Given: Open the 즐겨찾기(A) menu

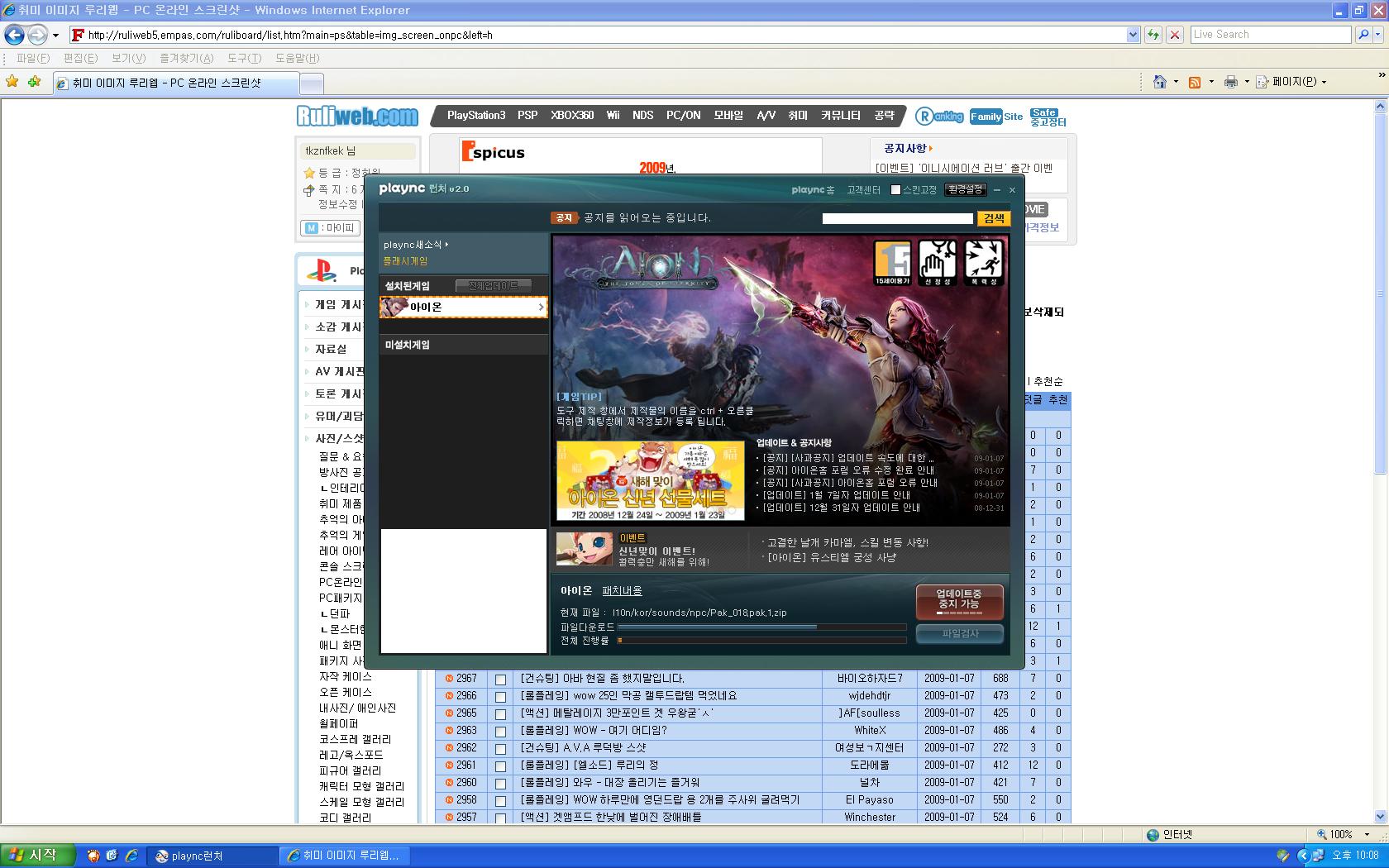Looking at the screenshot, I should point(186,58).
